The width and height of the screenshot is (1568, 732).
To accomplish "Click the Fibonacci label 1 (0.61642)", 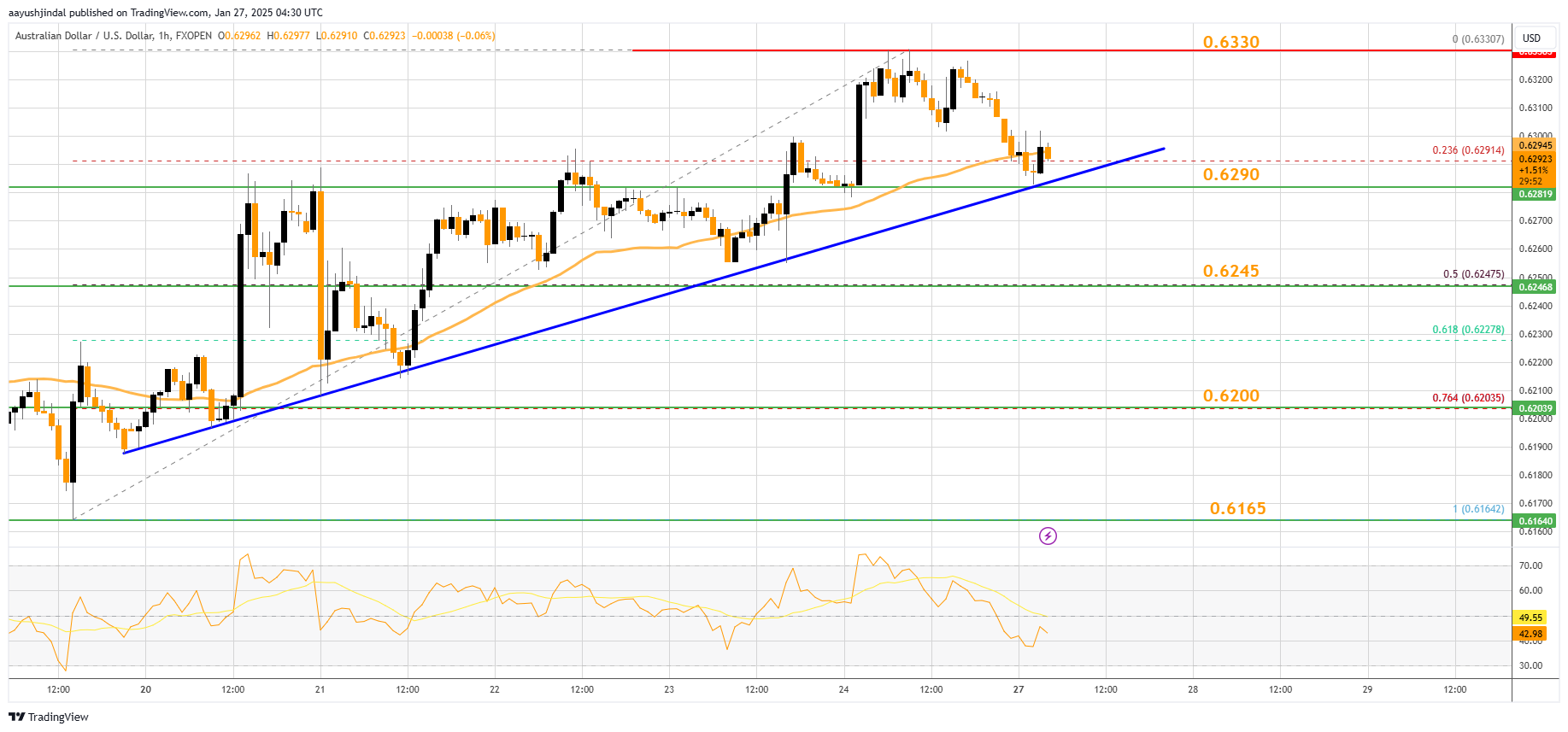I will (1478, 509).
